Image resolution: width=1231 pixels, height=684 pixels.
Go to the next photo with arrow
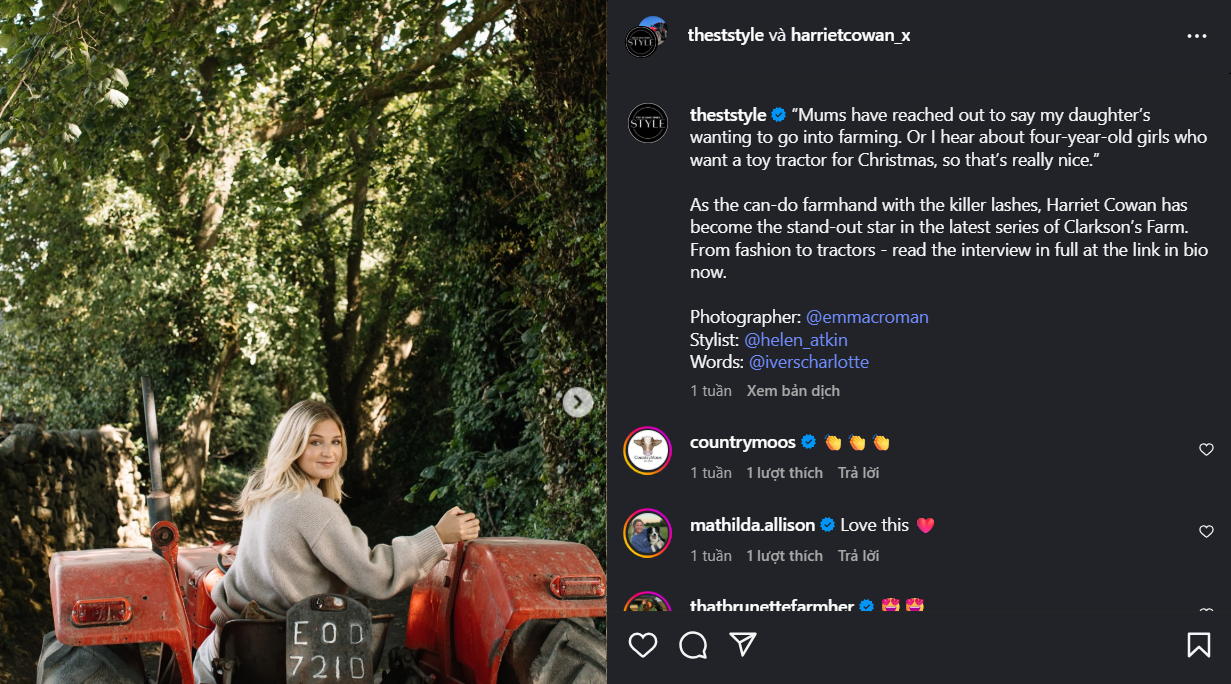pos(577,402)
